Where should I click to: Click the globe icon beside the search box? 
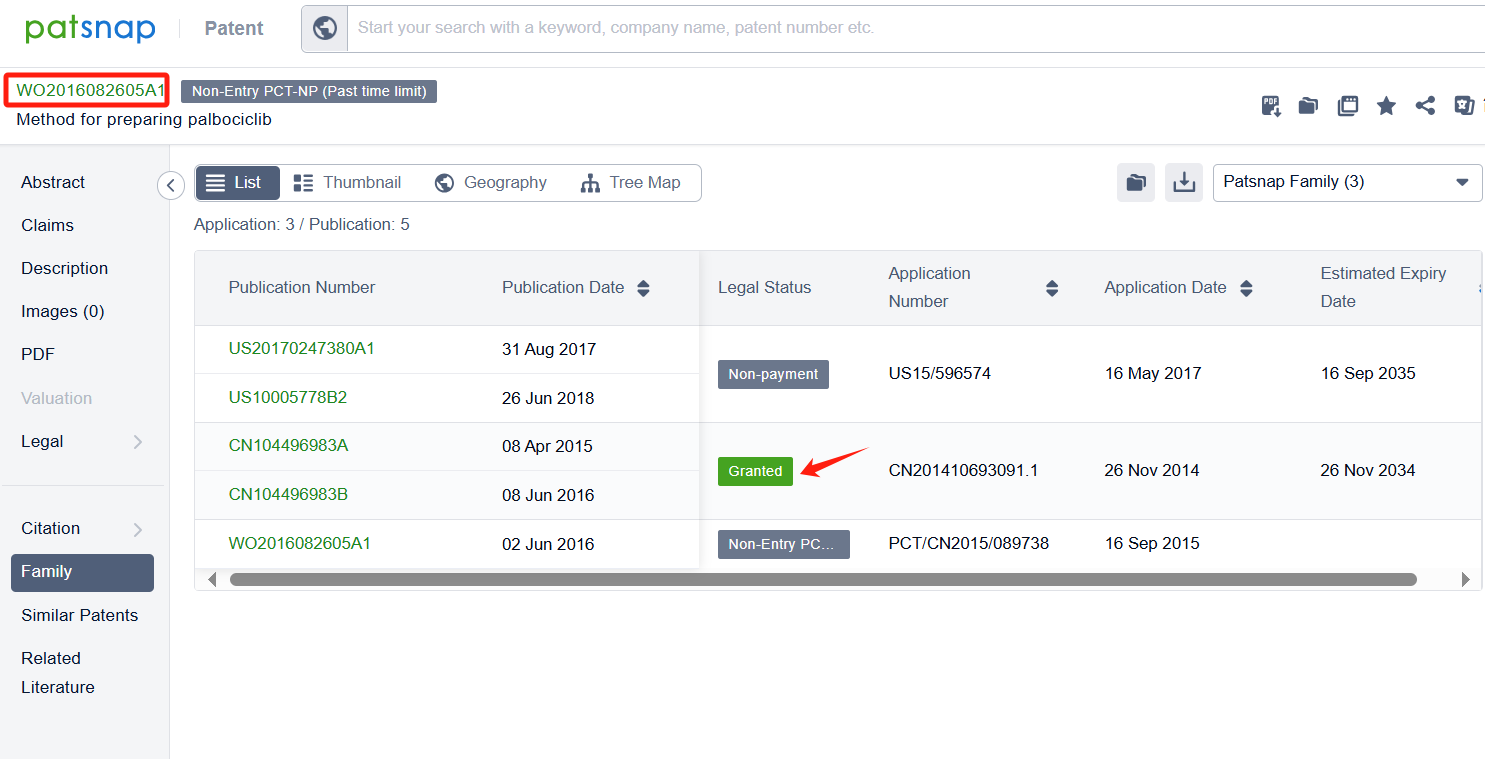[x=325, y=28]
